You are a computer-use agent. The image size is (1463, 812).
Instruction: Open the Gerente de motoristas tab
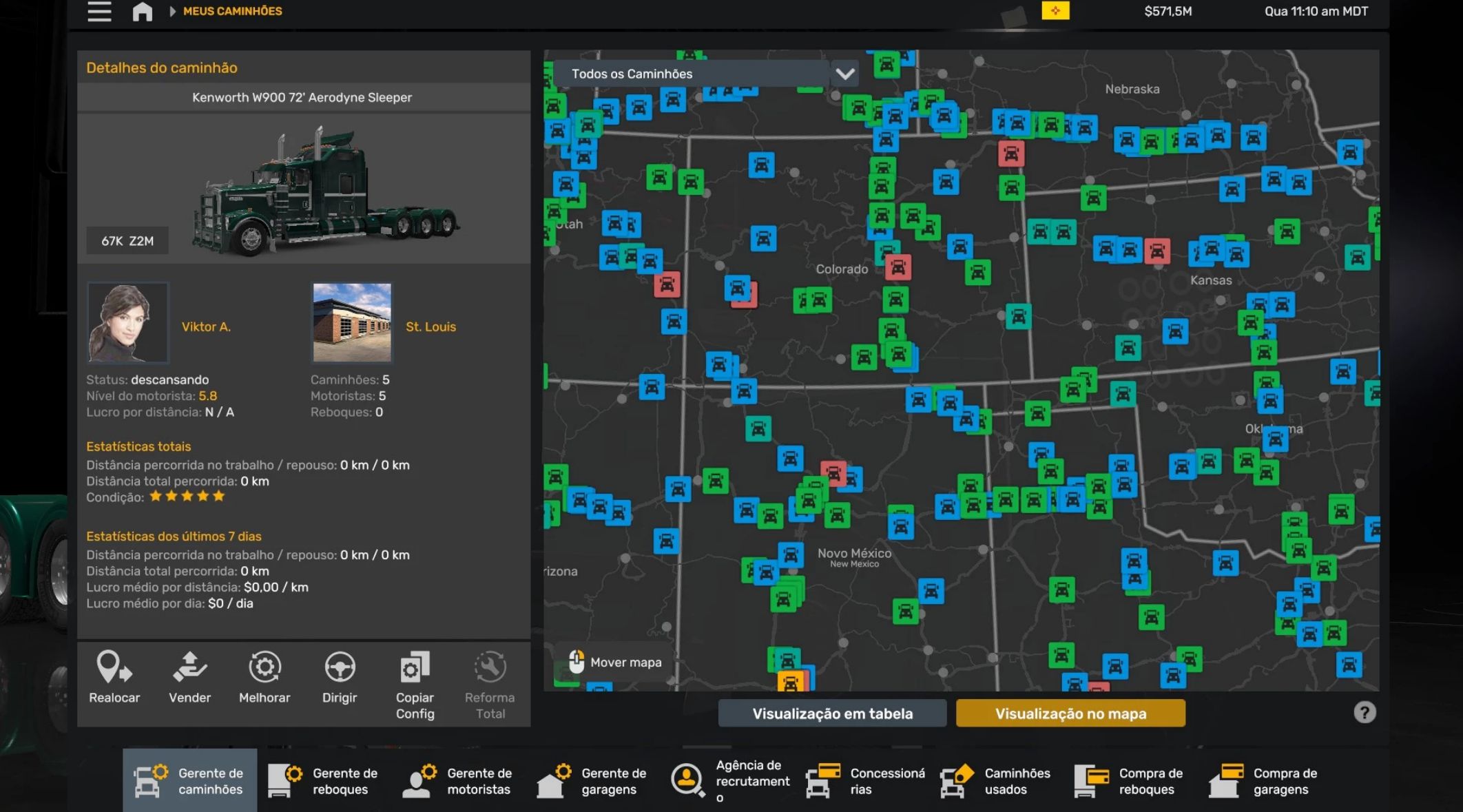pyautogui.click(x=458, y=781)
